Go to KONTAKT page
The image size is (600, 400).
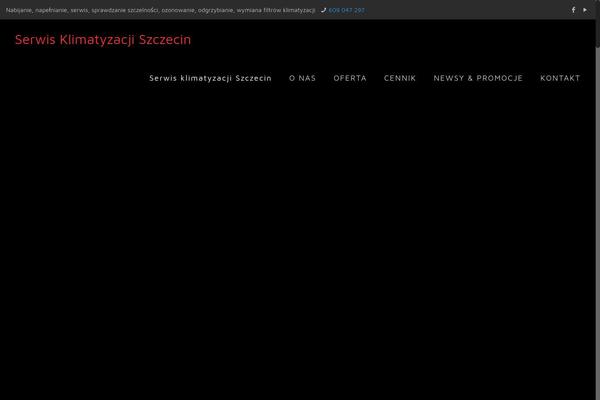click(x=560, y=78)
